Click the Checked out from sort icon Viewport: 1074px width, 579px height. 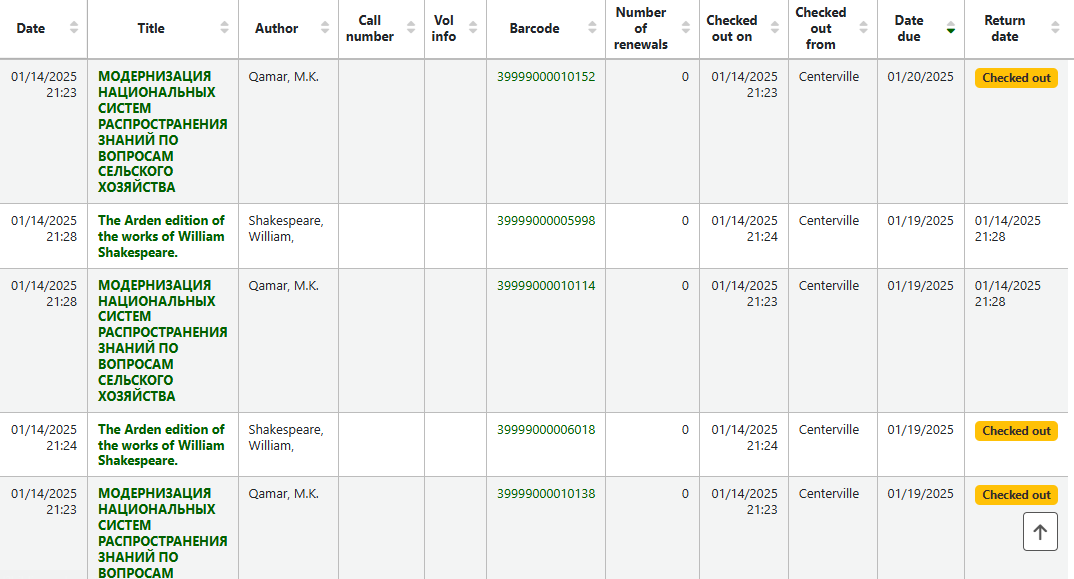(864, 28)
